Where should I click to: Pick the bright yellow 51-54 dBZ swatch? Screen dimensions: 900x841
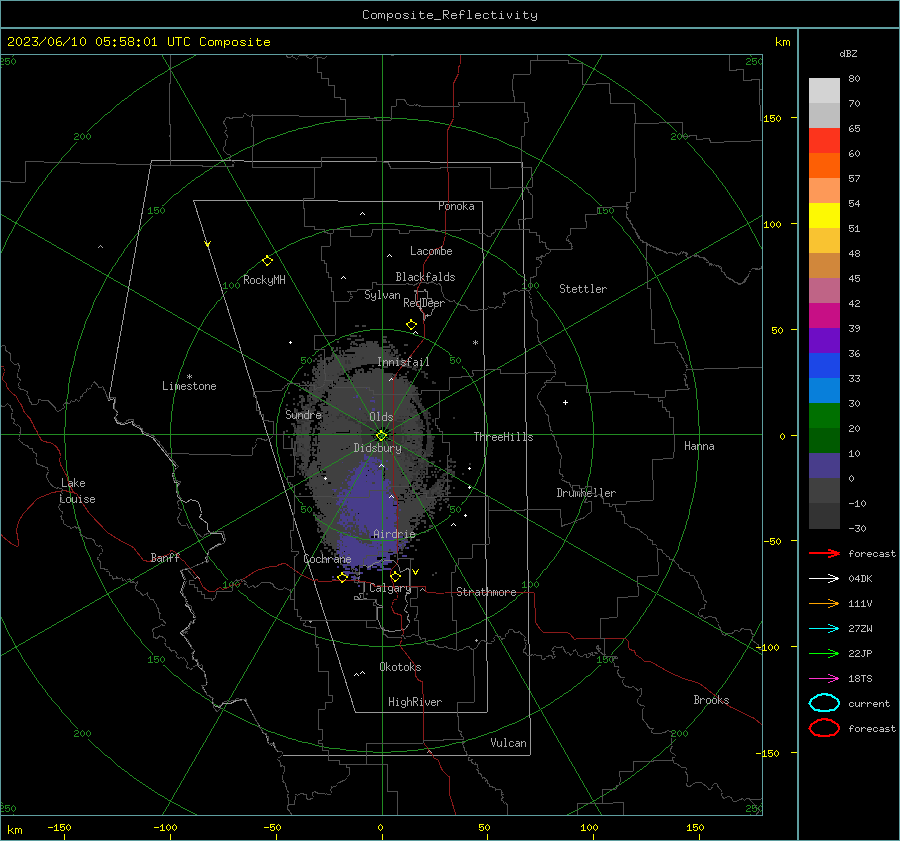pos(824,216)
